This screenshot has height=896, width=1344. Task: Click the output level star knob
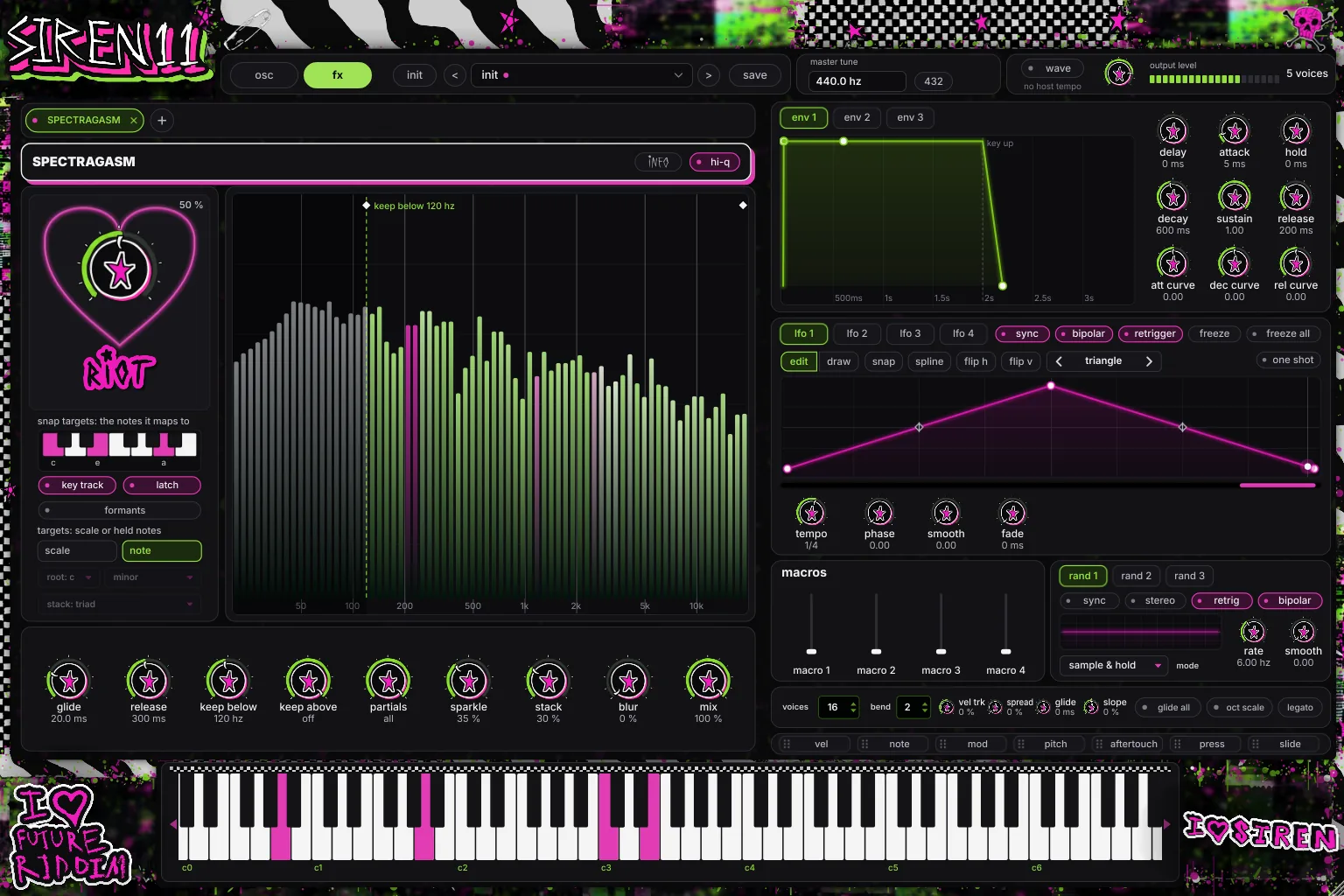pyautogui.click(x=1119, y=73)
